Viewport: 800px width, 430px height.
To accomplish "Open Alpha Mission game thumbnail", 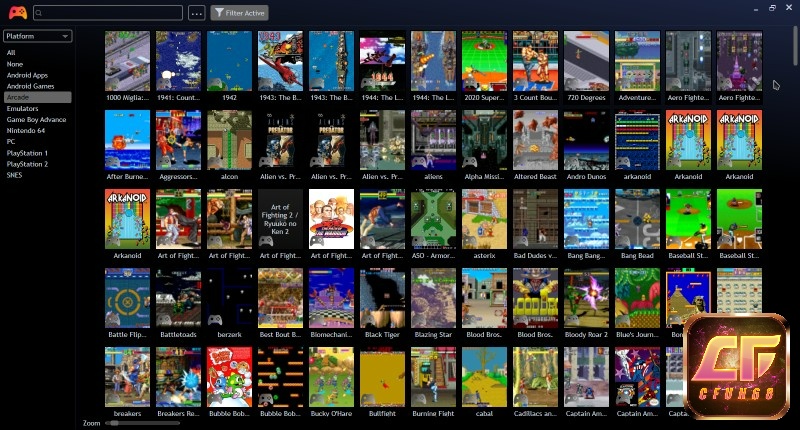I will (484, 140).
